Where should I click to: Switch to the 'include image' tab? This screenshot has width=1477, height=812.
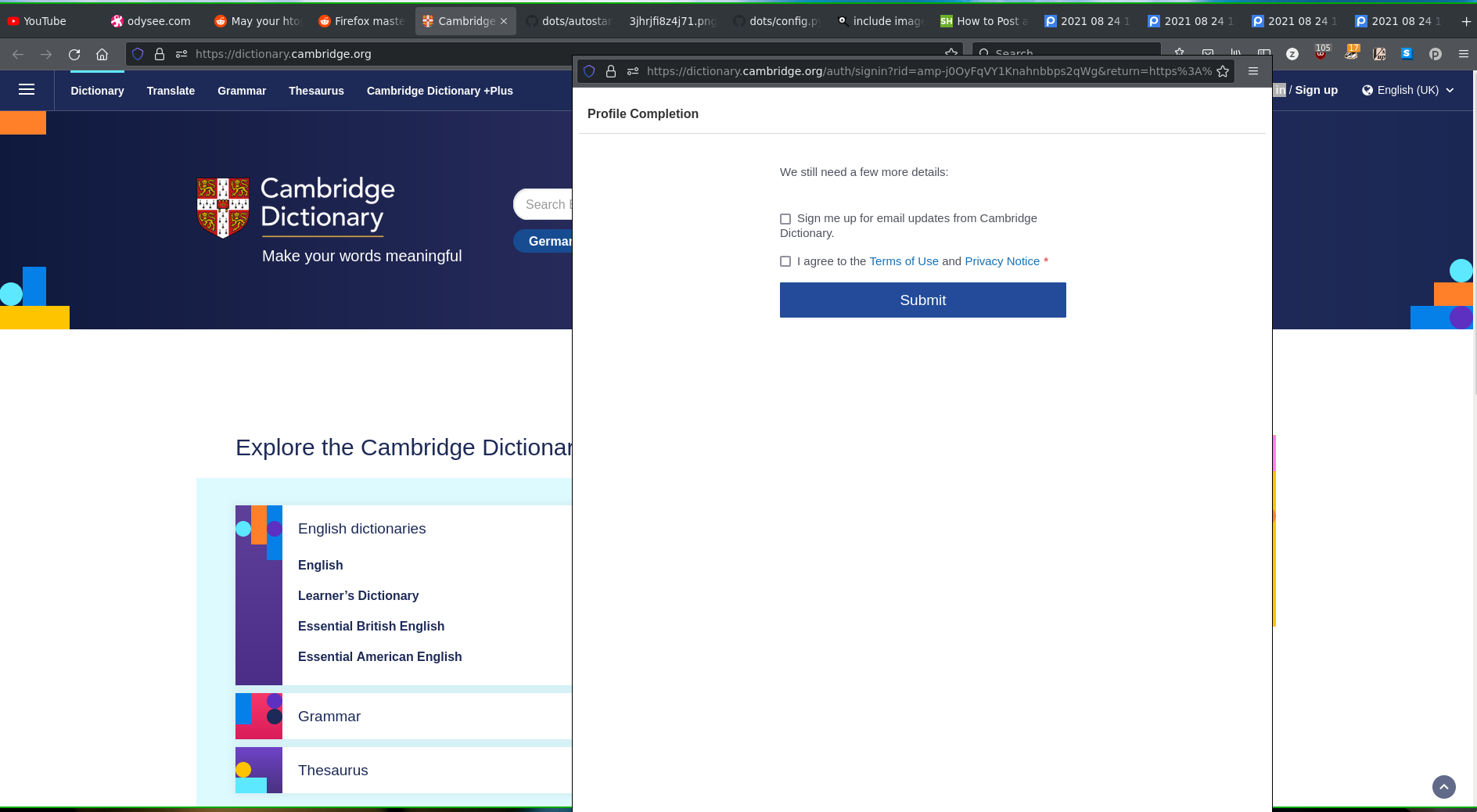click(881, 21)
